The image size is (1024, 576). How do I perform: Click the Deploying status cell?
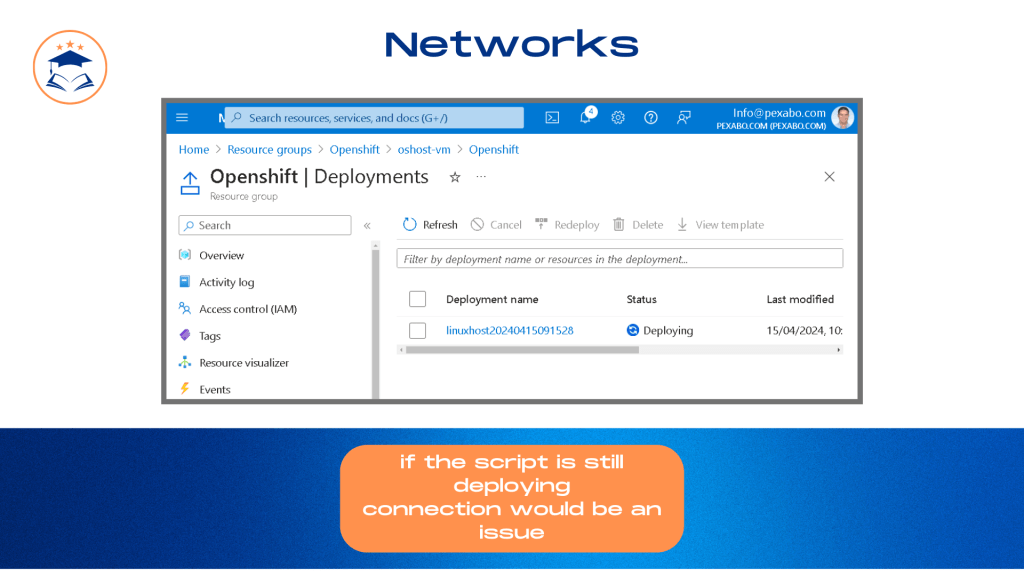[660, 330]
